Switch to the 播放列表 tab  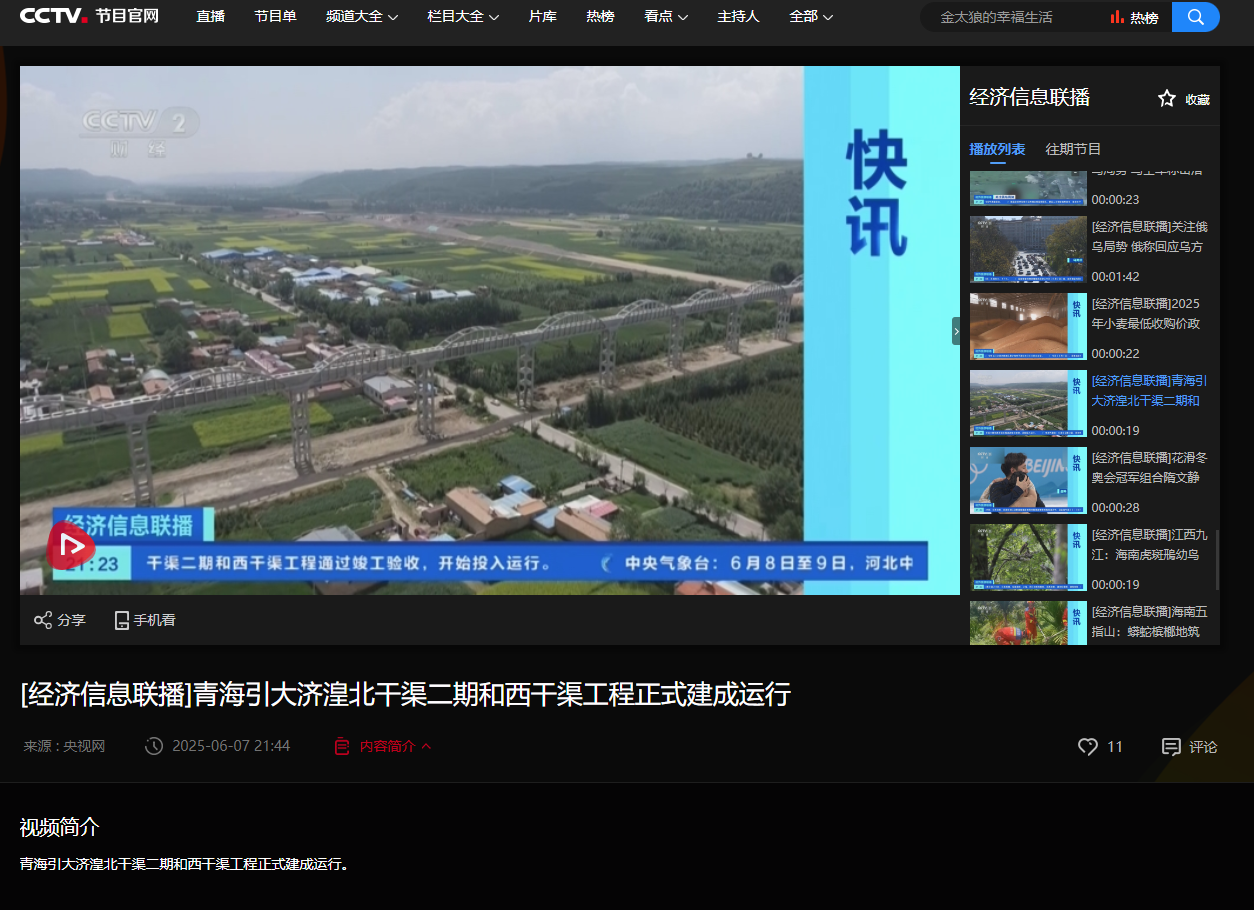tap(997, 149)
